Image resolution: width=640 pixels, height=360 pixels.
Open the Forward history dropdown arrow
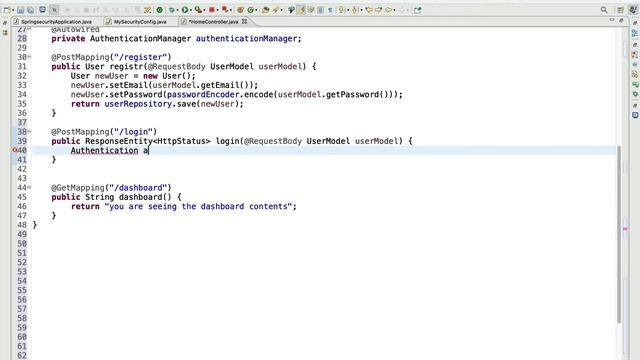coord(408,10)
